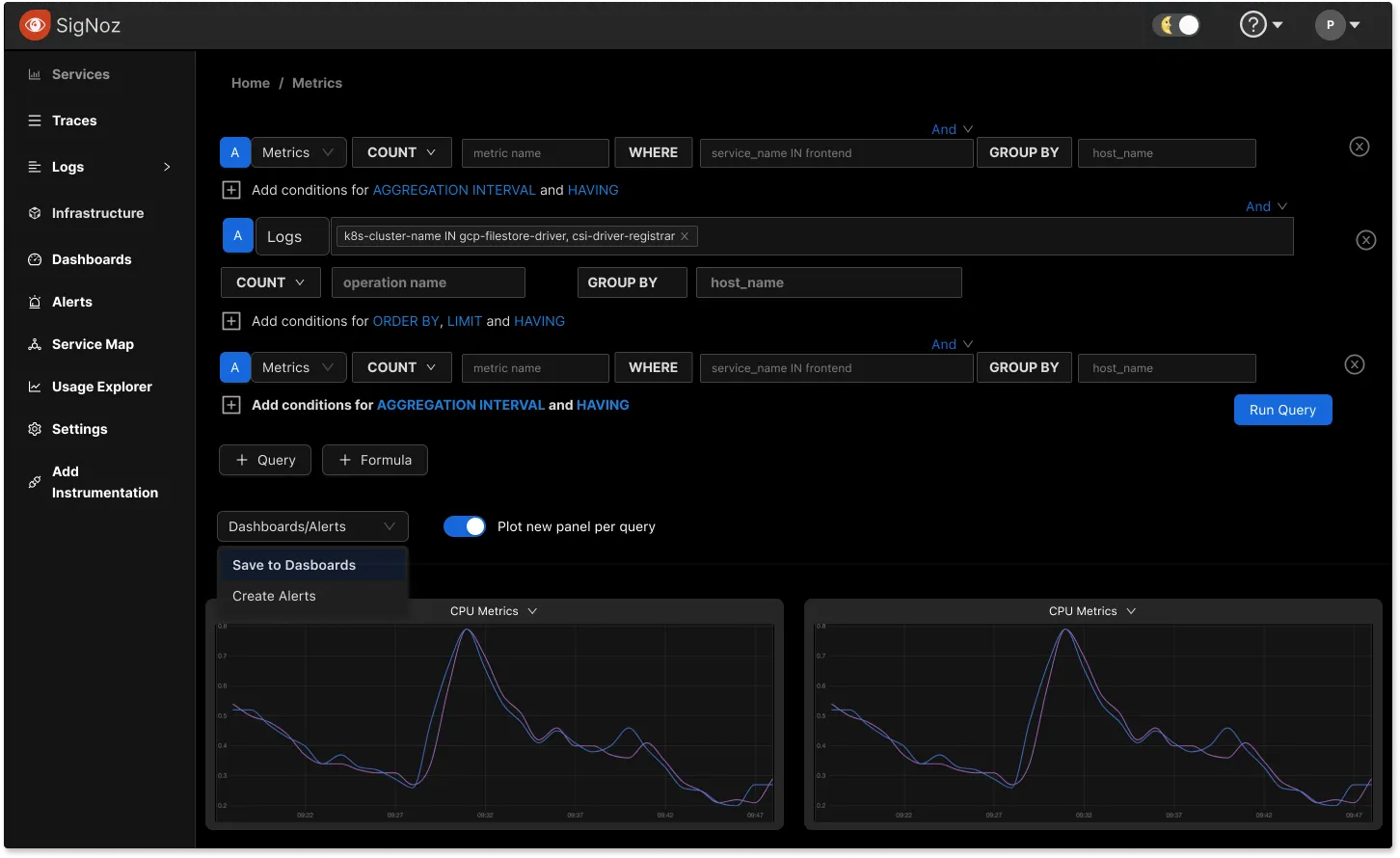Open Services in sidebar
The height and width of the screenshot is (858, 1400).
[81, 74]
